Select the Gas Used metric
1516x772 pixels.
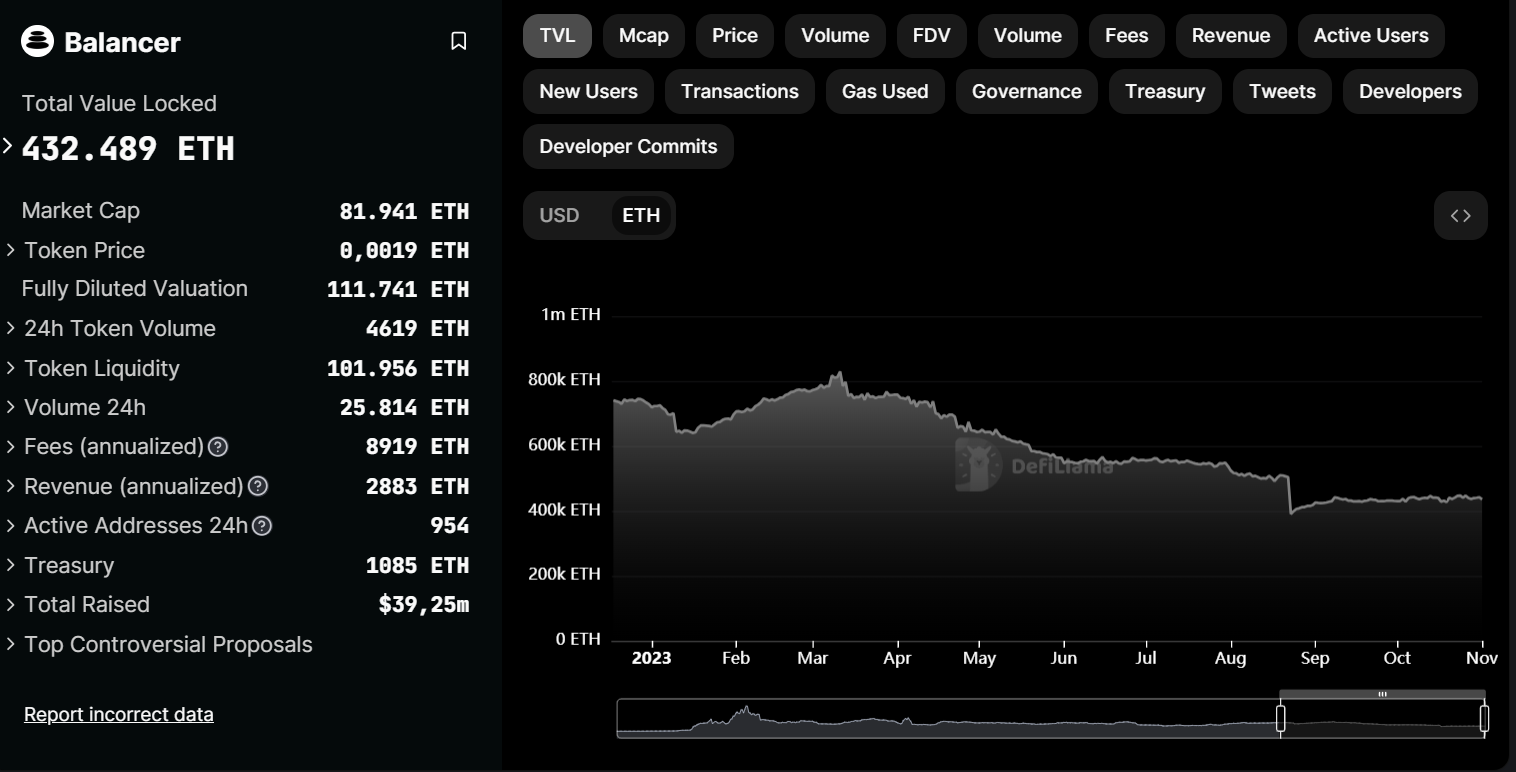(x=885, y=91)
